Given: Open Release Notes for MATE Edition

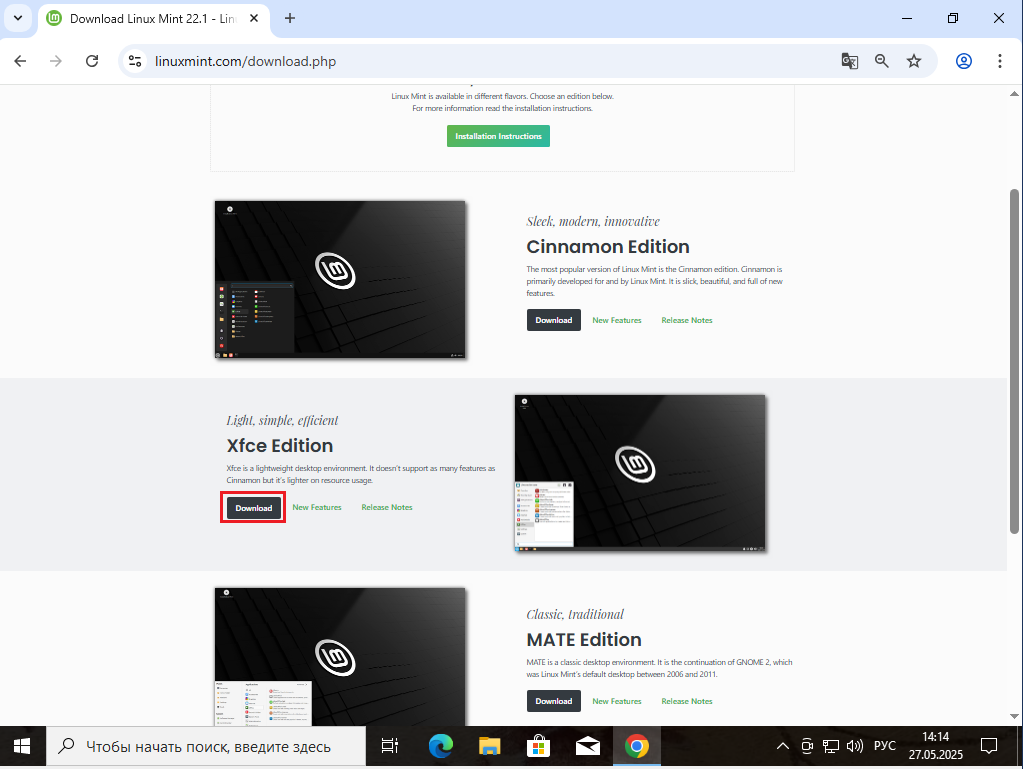Looking at the screenshot, I should pyautogui.click(x=686, y=701).
